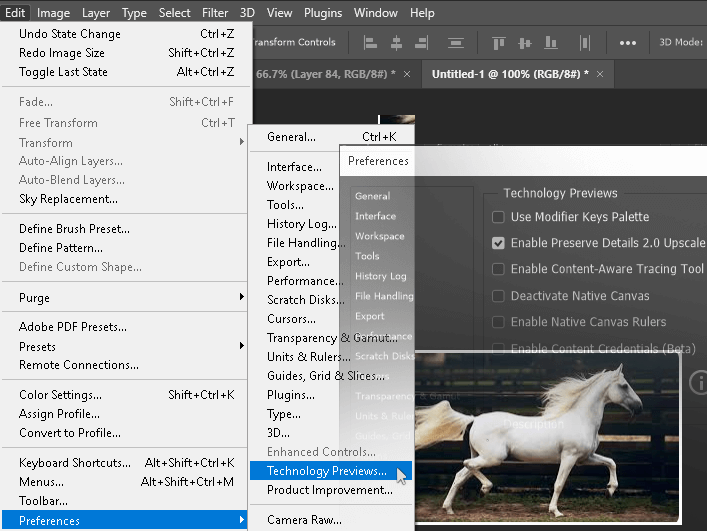Choose Toggle Last State
The height and width of the screenshot is (531, 707).
pos(126,72)
